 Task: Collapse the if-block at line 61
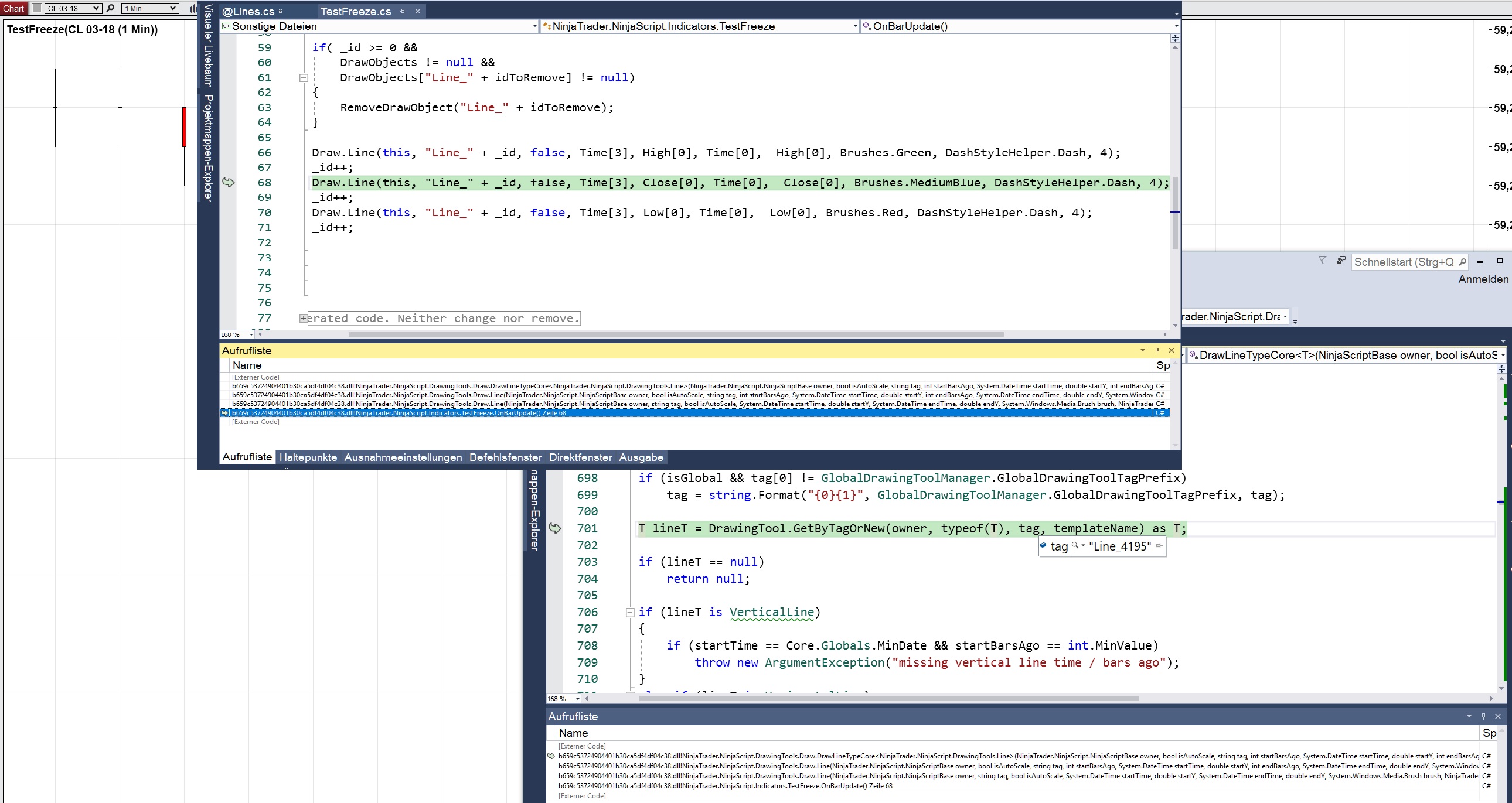(x=304, y=77)
